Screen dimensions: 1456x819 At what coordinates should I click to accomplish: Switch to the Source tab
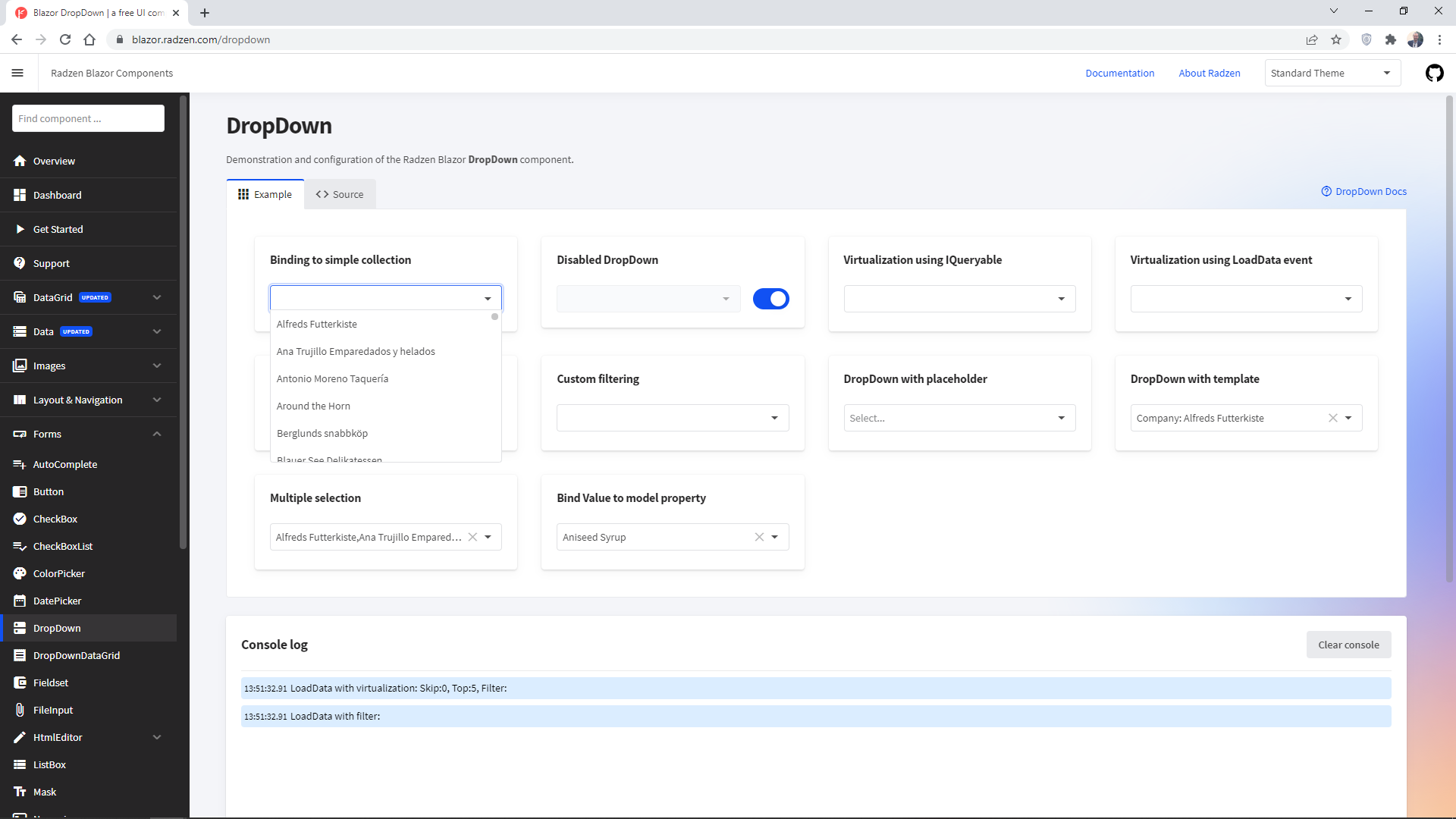340,194
